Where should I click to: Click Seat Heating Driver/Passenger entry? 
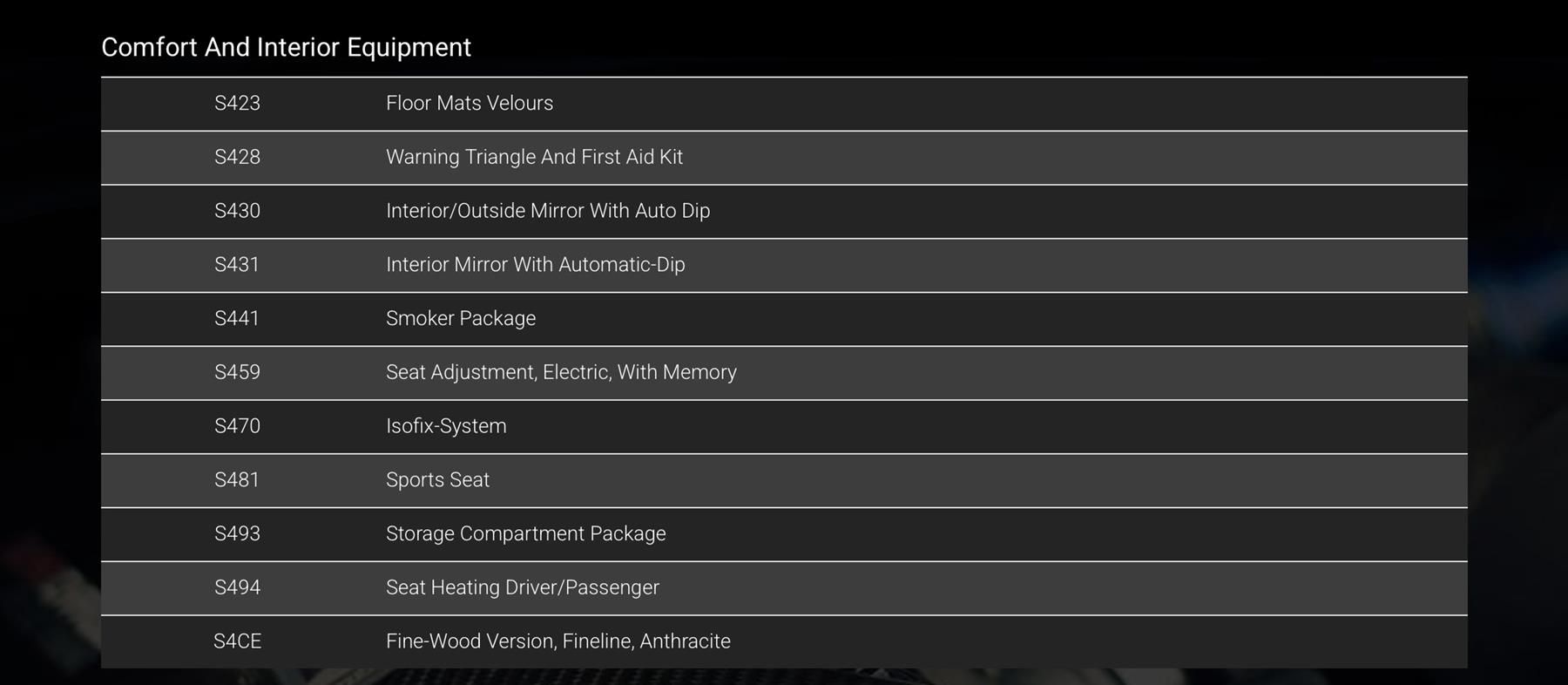[523, 587]
